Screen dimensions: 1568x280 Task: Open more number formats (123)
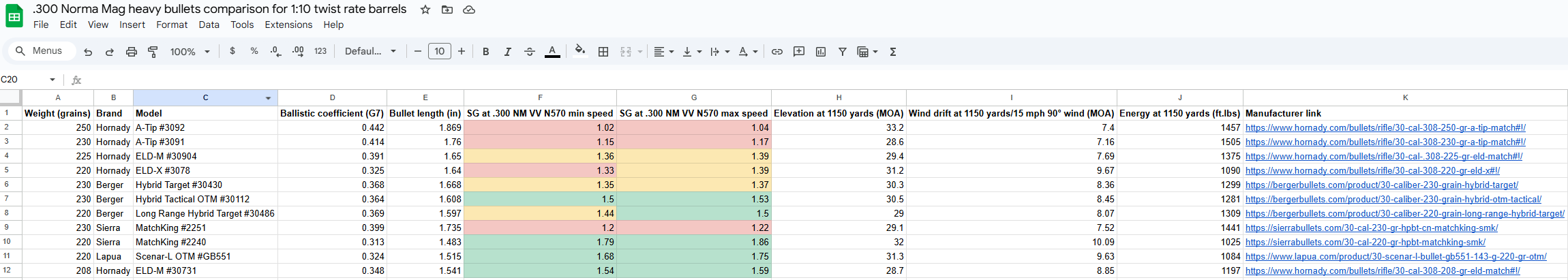coord(320,51)
